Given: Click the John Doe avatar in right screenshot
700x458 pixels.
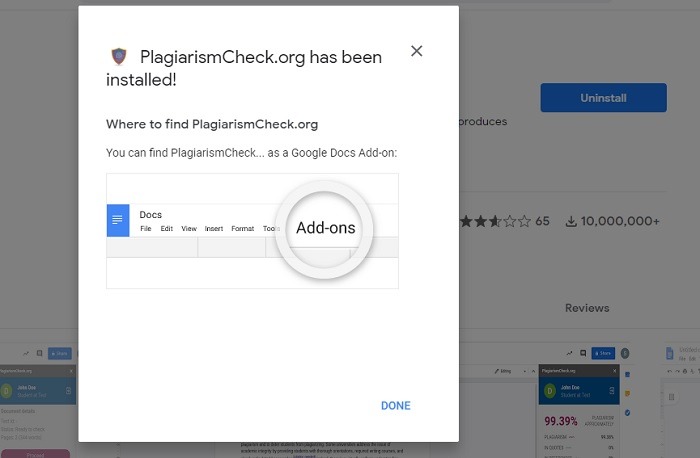Looking at the screenshot, I should point(550,391).
